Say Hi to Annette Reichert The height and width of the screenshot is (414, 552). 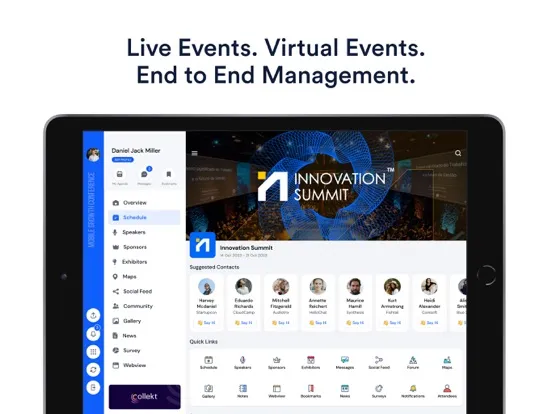click(x=318, y=323)
